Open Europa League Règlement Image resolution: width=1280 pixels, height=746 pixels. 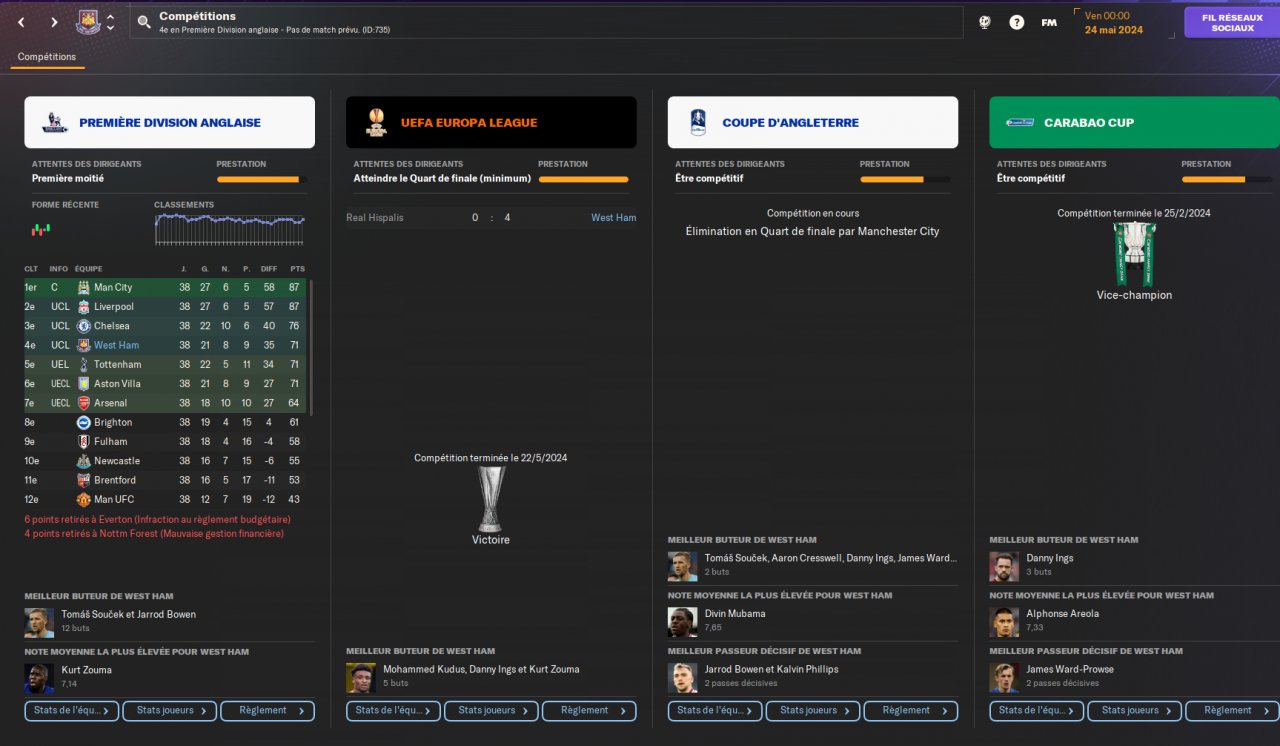pos(589,711)
